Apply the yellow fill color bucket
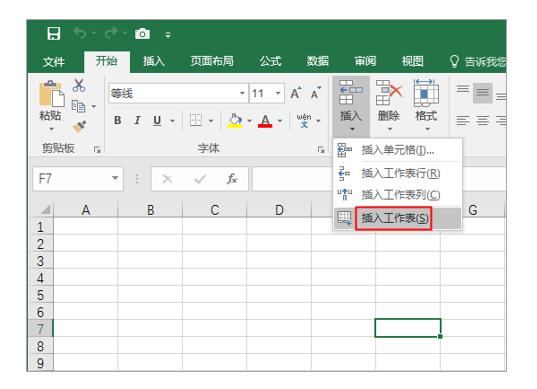 click(235, 121)
